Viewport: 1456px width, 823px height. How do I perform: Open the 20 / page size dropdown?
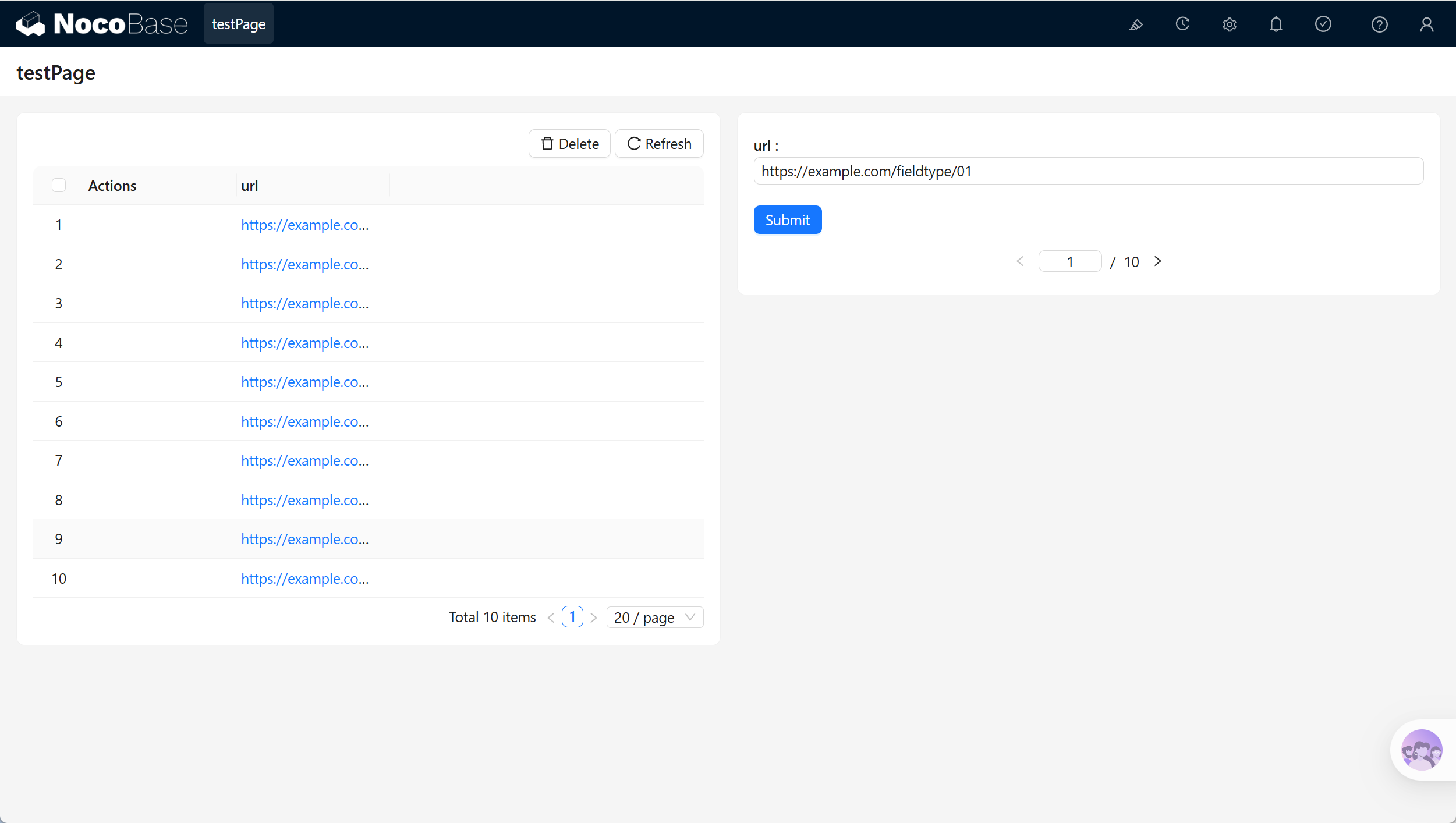click(x=655, y=617)
